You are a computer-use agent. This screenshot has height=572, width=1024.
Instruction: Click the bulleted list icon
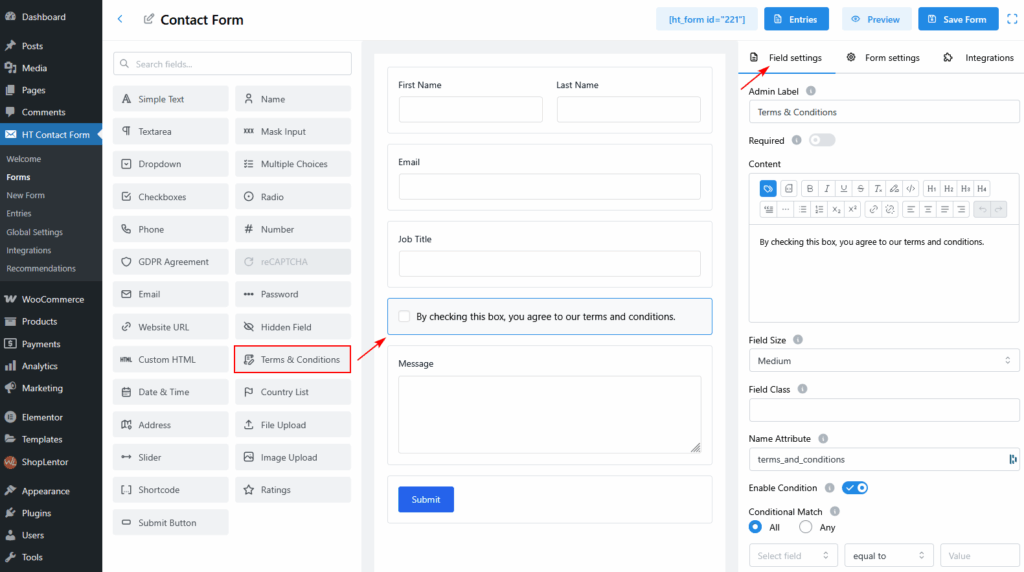point(802,209)
